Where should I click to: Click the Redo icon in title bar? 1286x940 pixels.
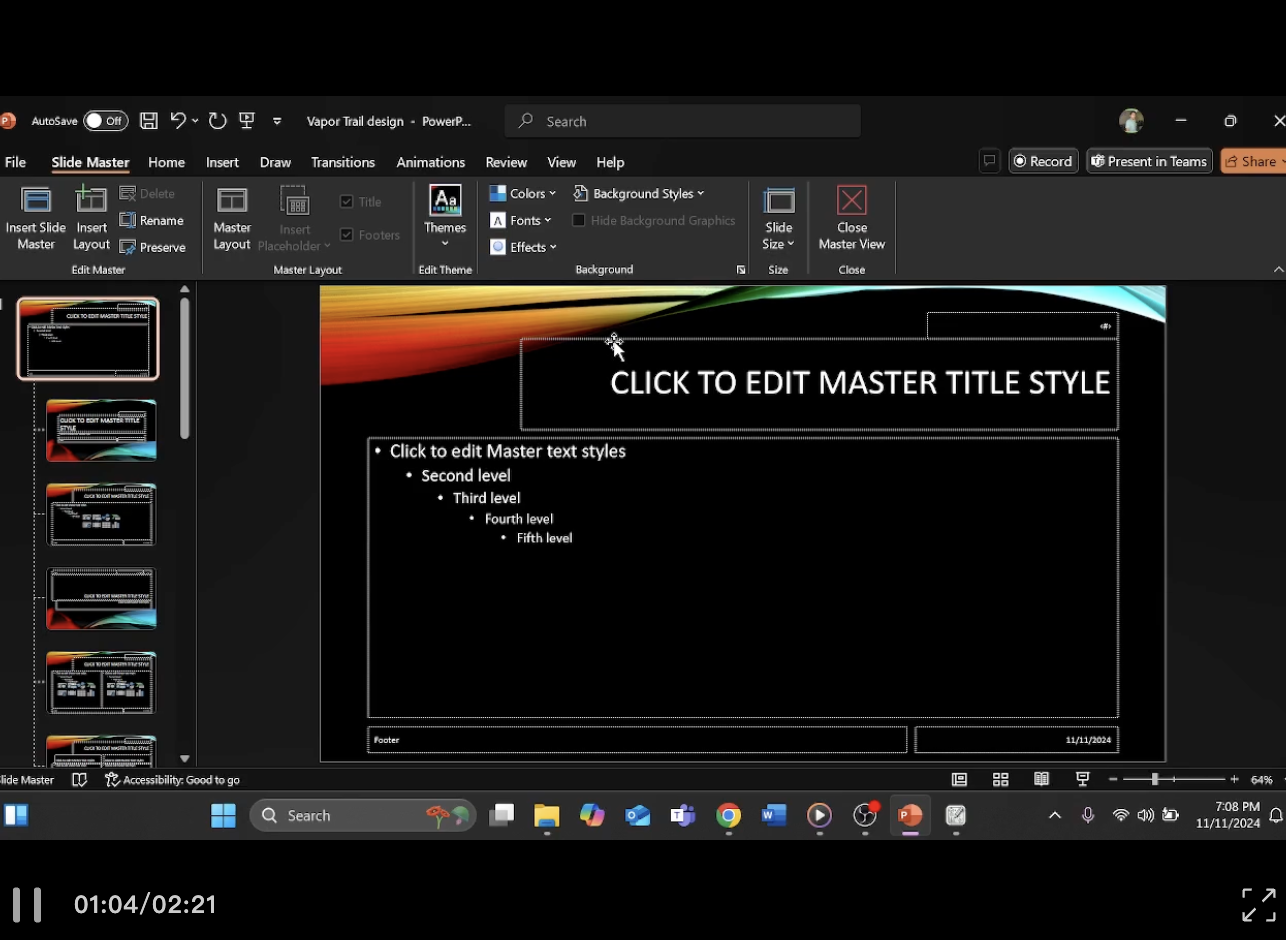[217, 121]
